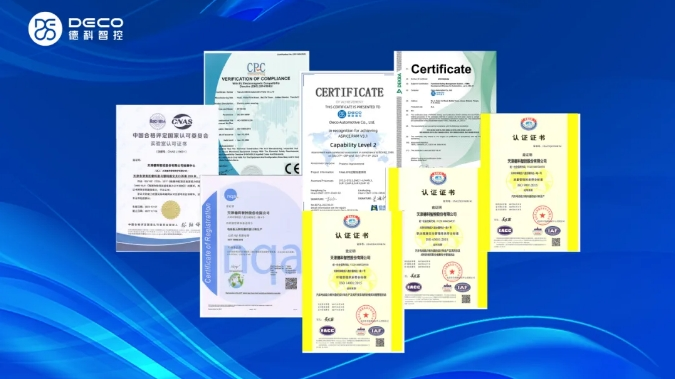Open the CPC Verification of Compliance certificate
The image size is (675, 379).
pos(256,113)
